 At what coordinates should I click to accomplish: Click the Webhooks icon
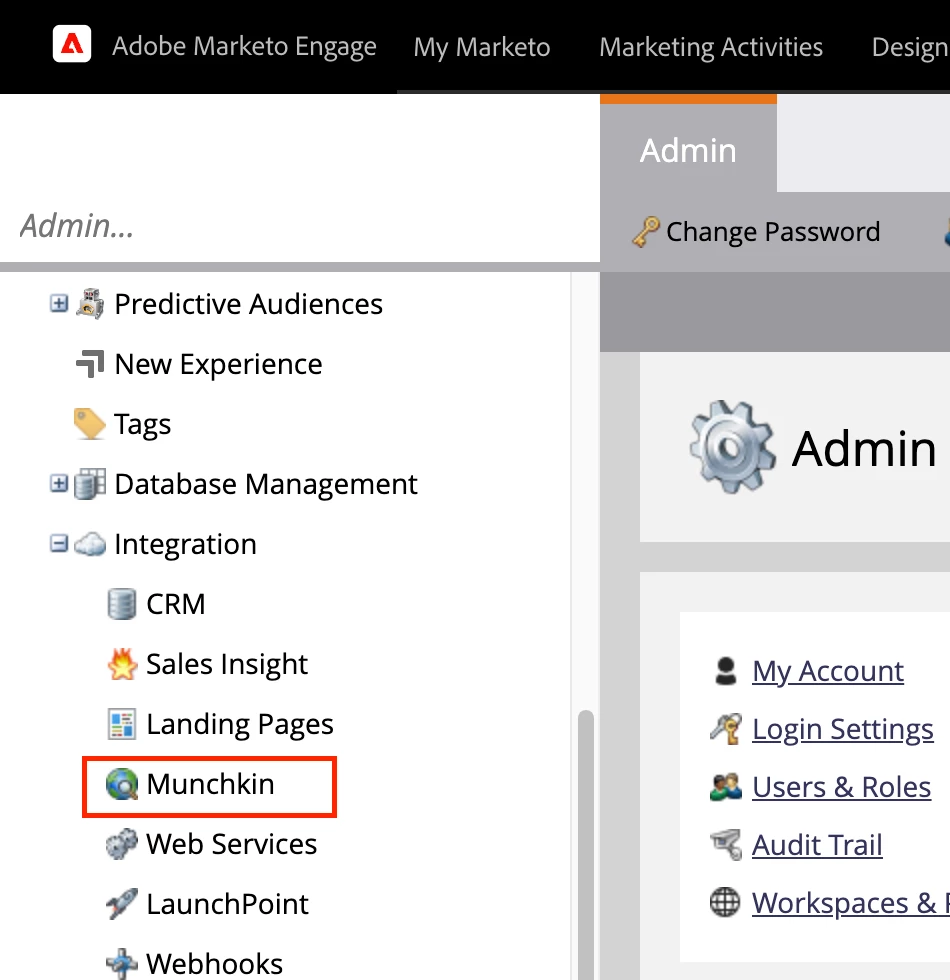click(x=121, y=964)
